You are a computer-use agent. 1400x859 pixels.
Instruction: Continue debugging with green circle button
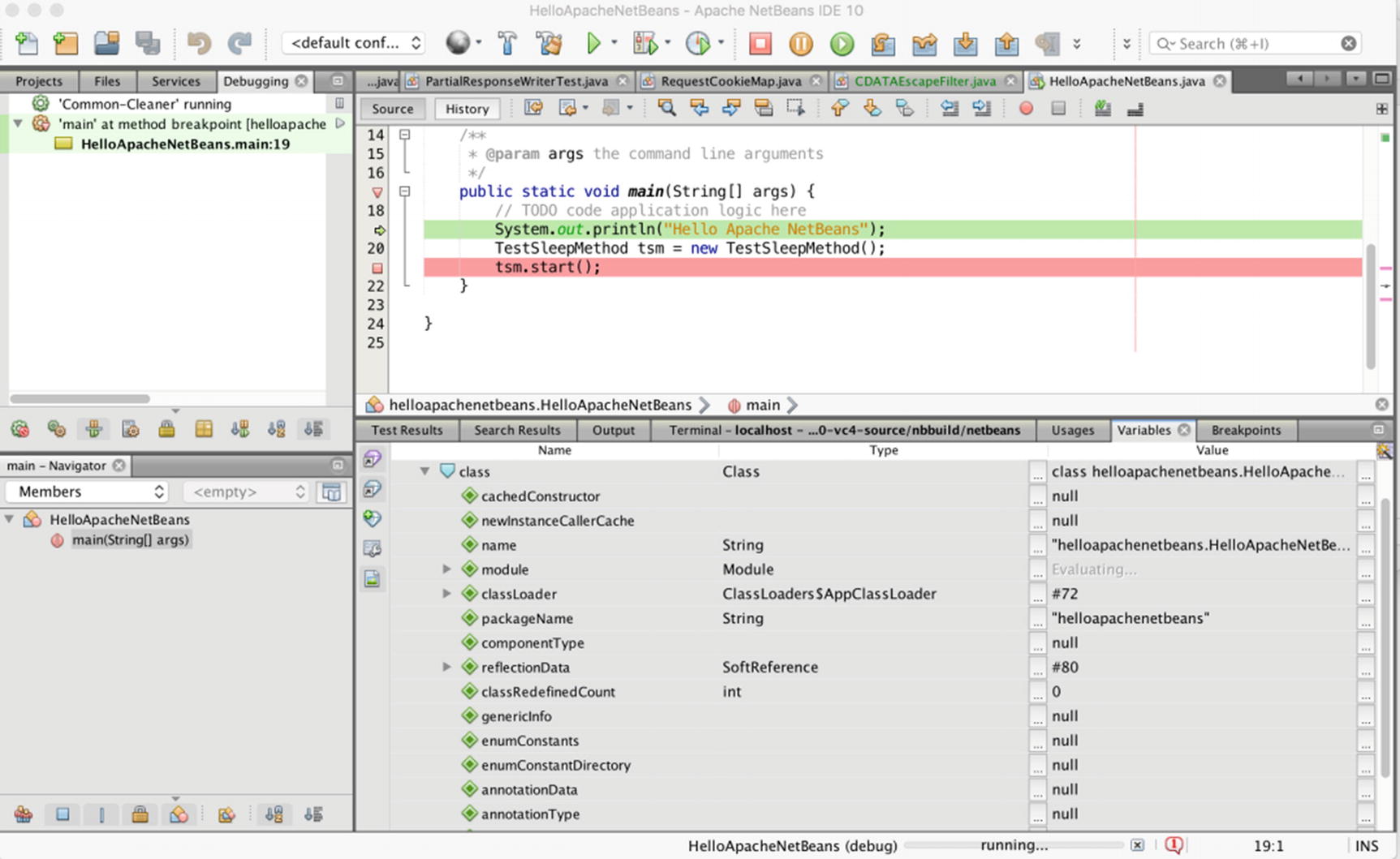coord(842,43)
